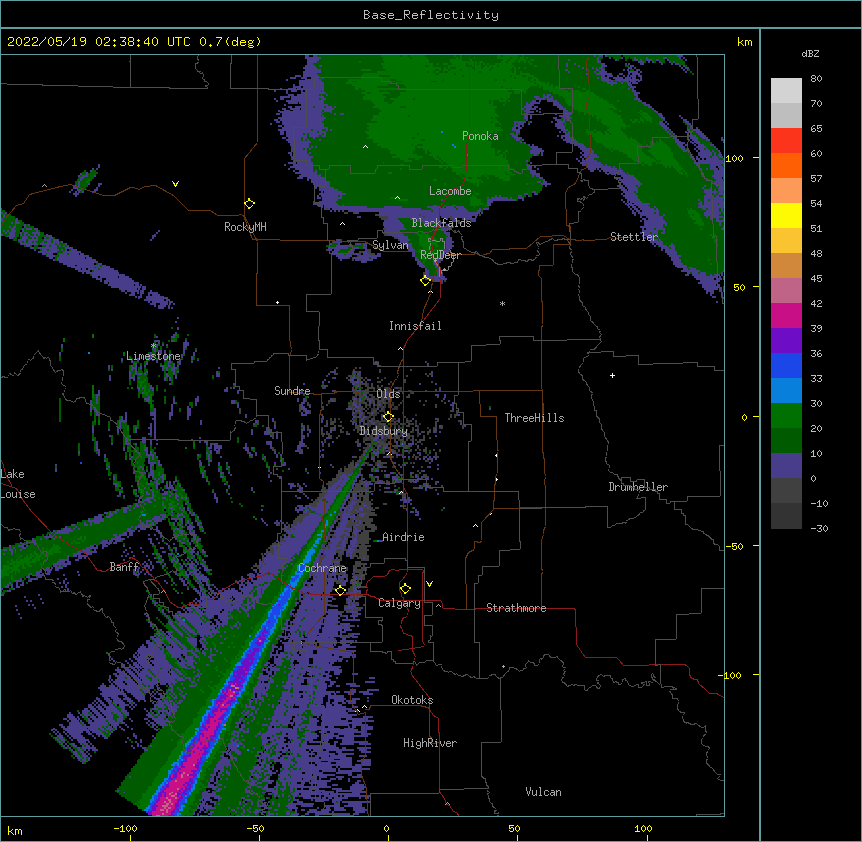This screenshot has height=842, width=862.
Task: Select the yellow V marker east of Calgary
Action: [x=429, y=584]
